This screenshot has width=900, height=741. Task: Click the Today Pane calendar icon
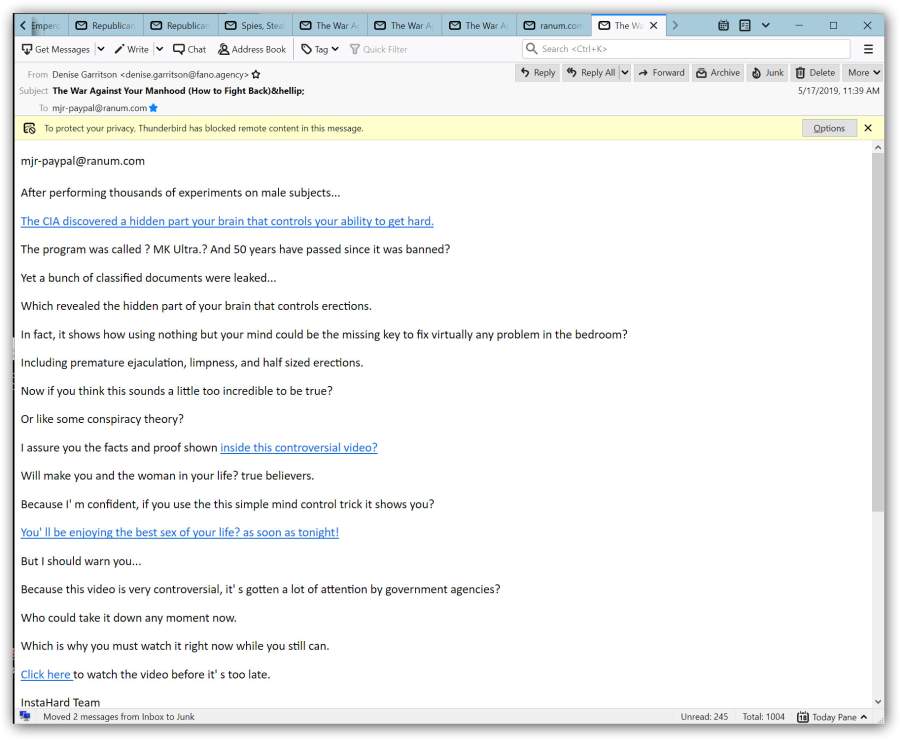click(x=802, y=717)
